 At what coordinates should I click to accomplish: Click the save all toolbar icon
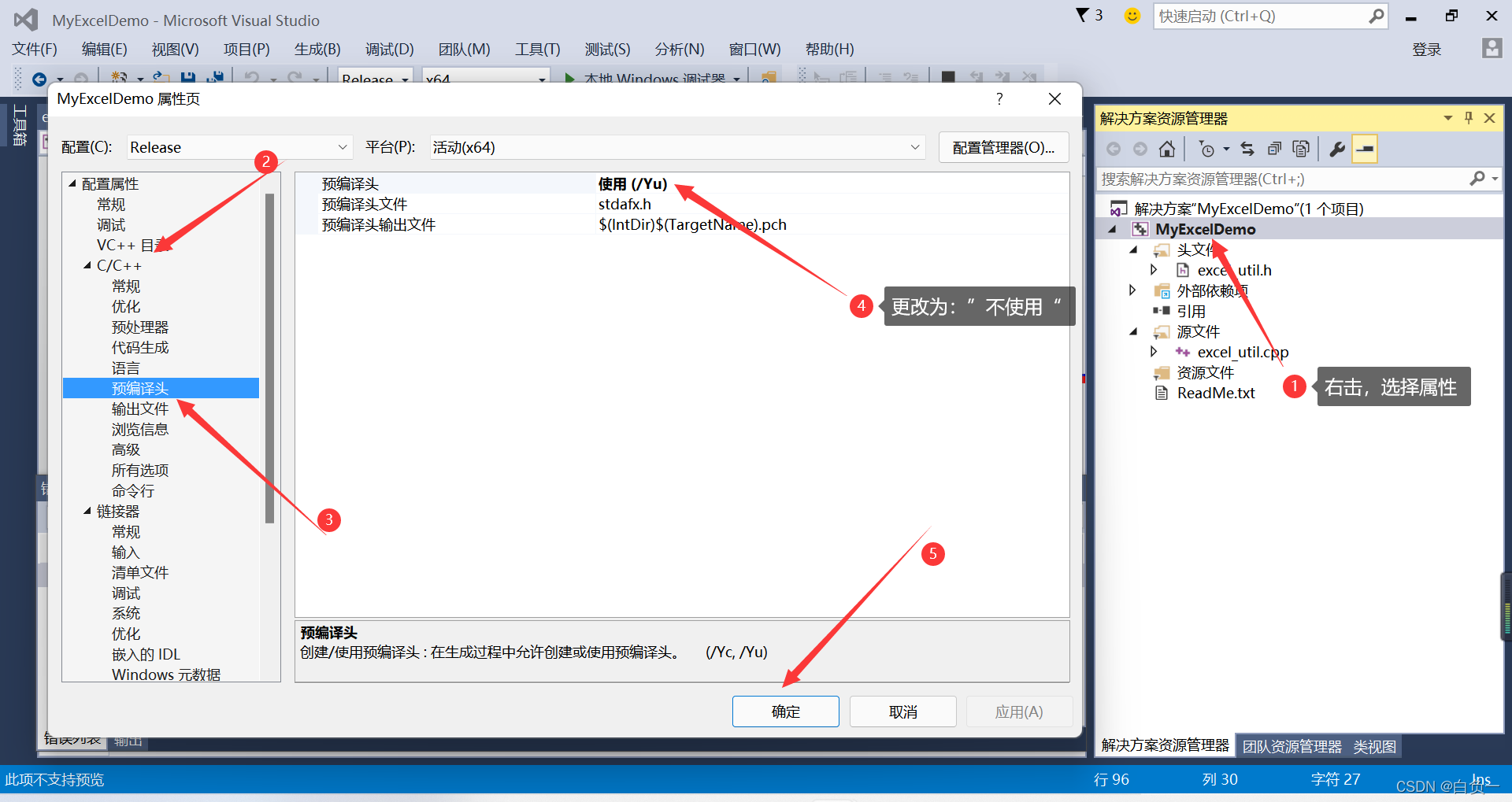pyautogui.click(x=214, y=78)
